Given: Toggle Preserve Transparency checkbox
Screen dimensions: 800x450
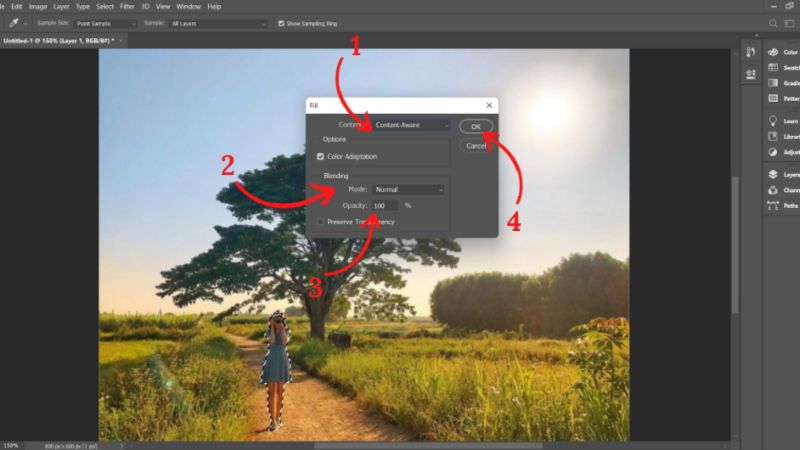Looking at the screenshot, I should click(320, 222).
